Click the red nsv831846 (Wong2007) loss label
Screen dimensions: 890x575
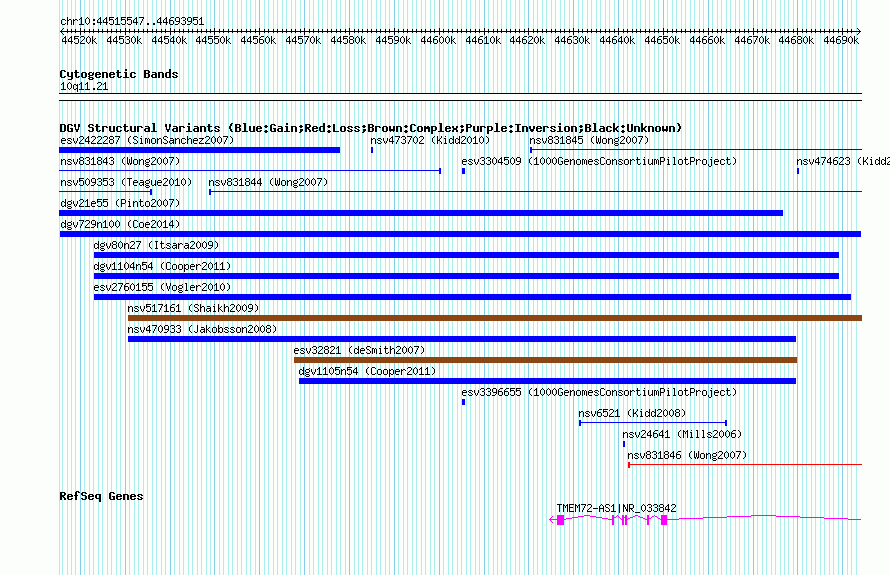point(687,455)
